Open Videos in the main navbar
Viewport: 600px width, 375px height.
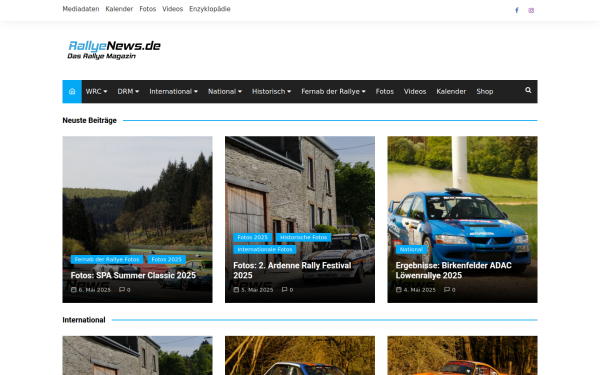(415, 91)
